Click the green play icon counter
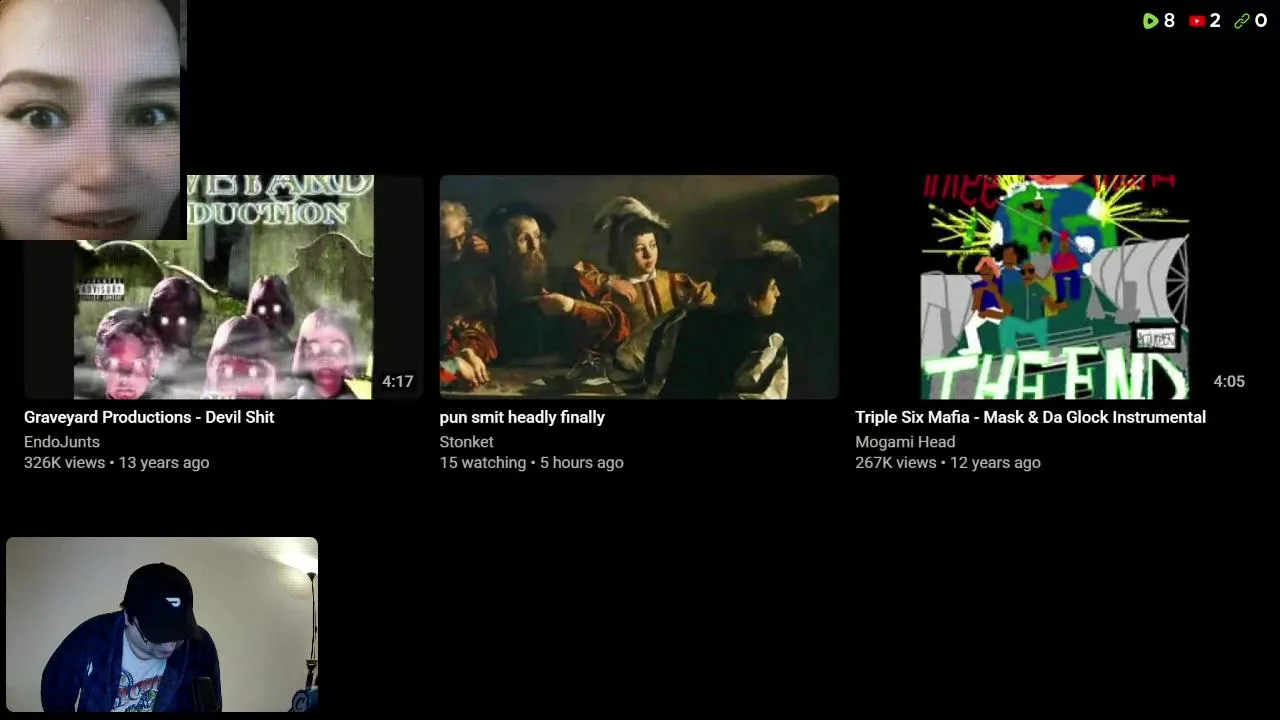Screen dimensions: 1280x720 1158,20
